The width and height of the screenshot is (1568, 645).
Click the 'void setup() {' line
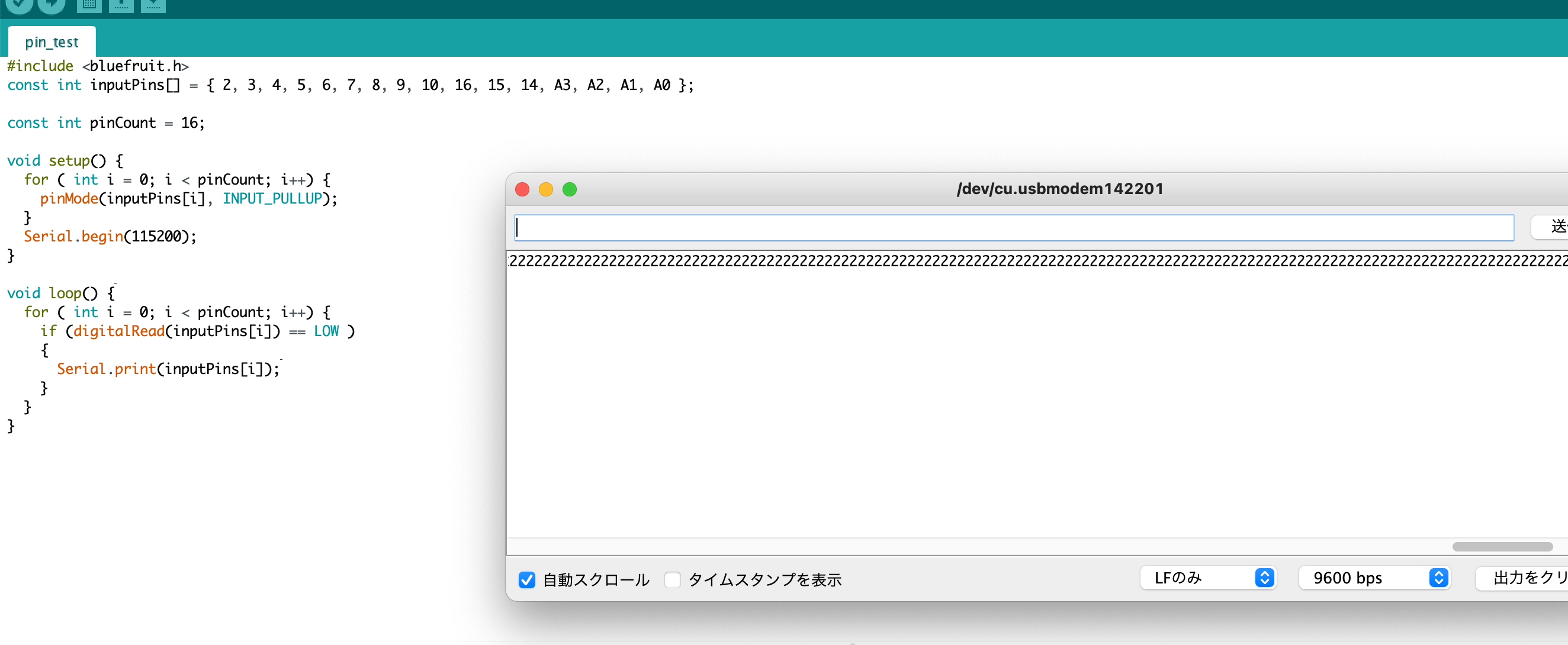click(x=65, y=160)
